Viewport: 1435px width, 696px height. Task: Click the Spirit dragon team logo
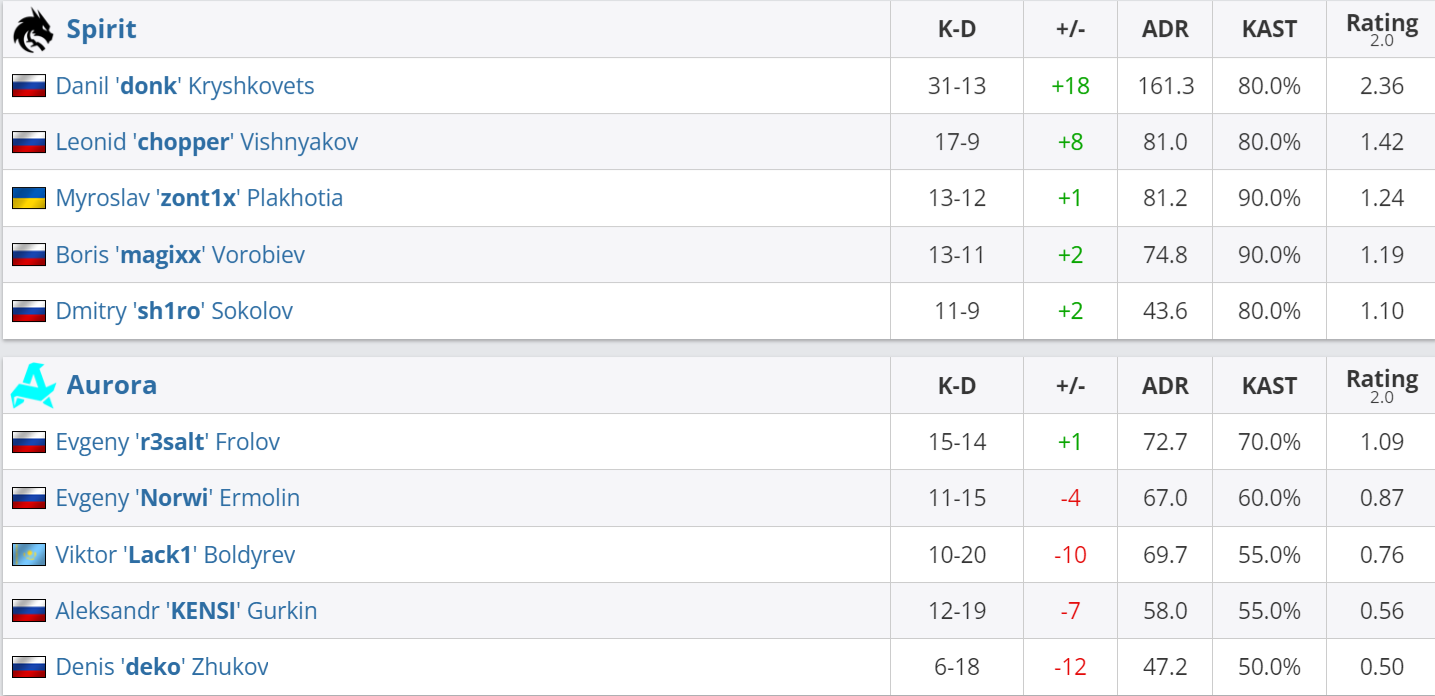[32, 30]
